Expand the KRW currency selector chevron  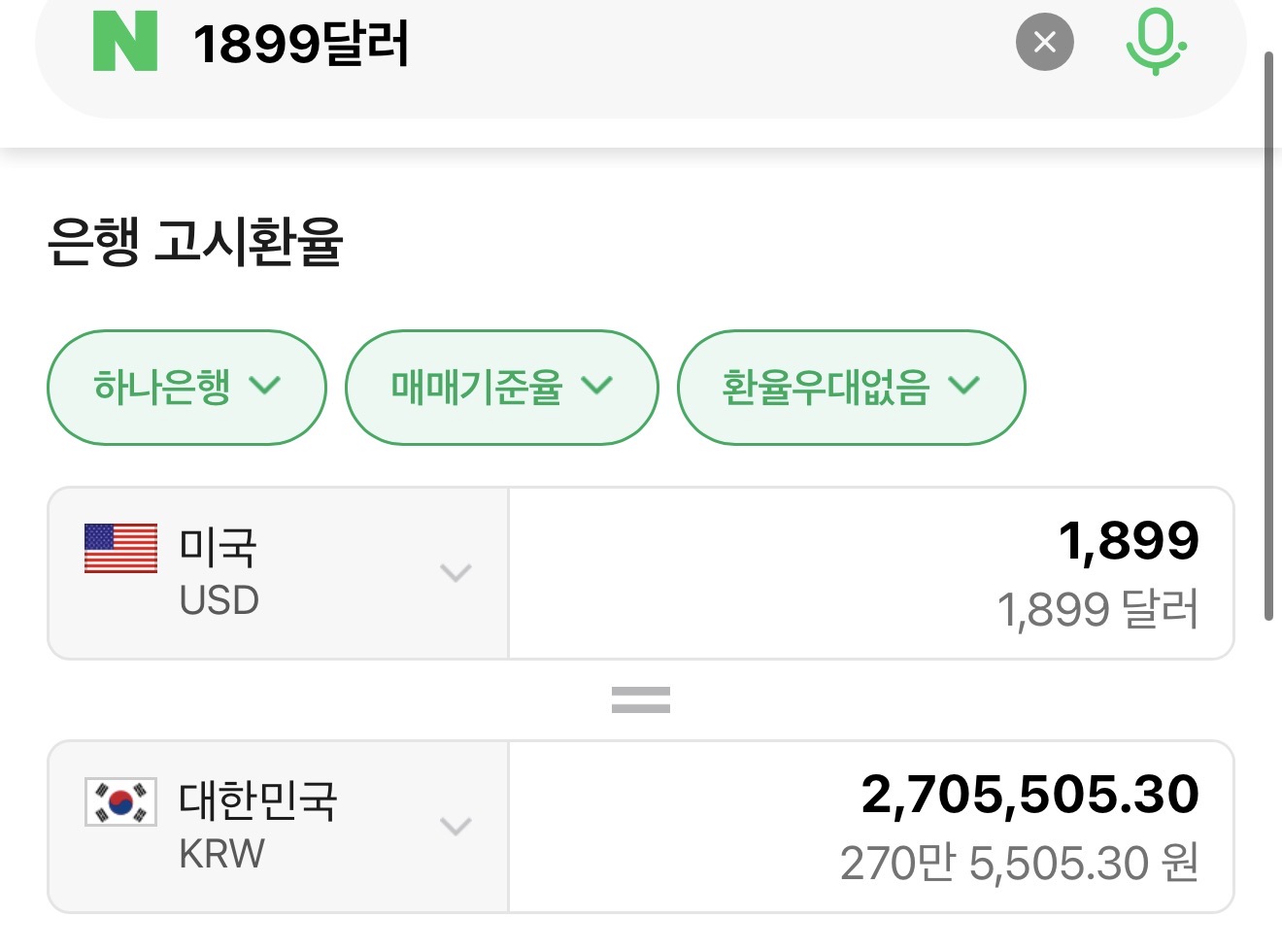tap(455, 826)
